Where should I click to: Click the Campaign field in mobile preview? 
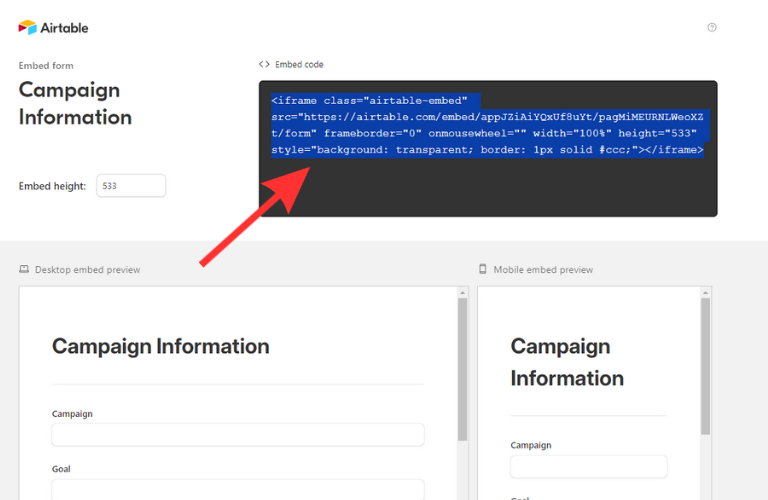[588, 467]
